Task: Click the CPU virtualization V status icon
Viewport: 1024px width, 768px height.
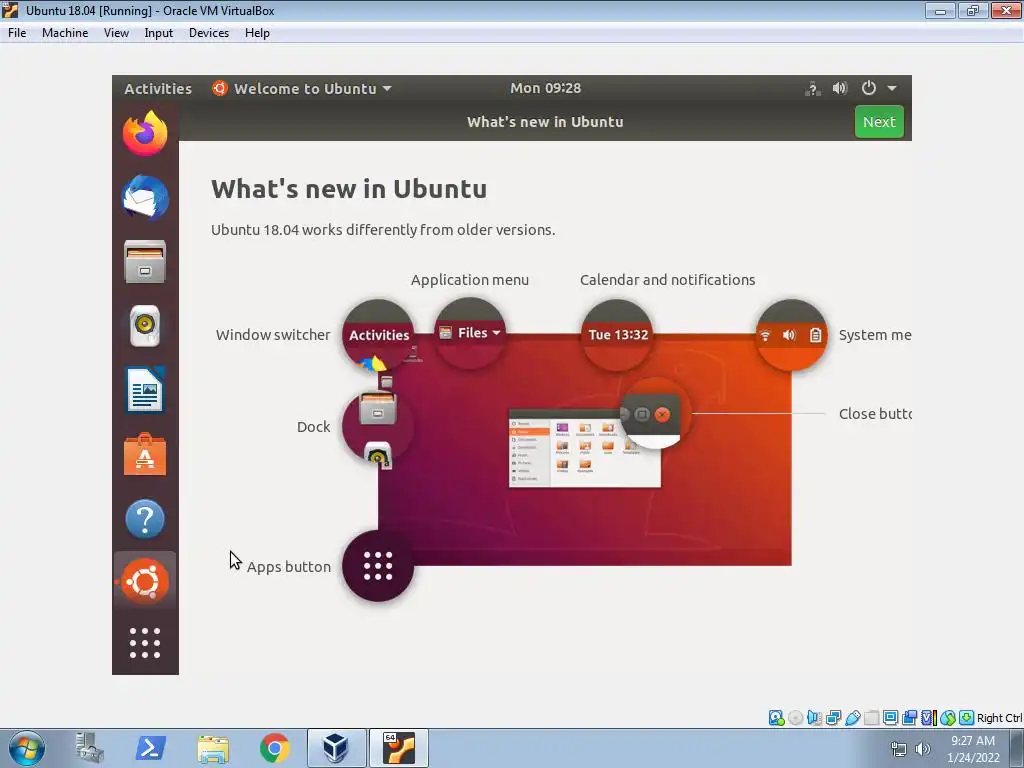Action: [x=929, y=718]
